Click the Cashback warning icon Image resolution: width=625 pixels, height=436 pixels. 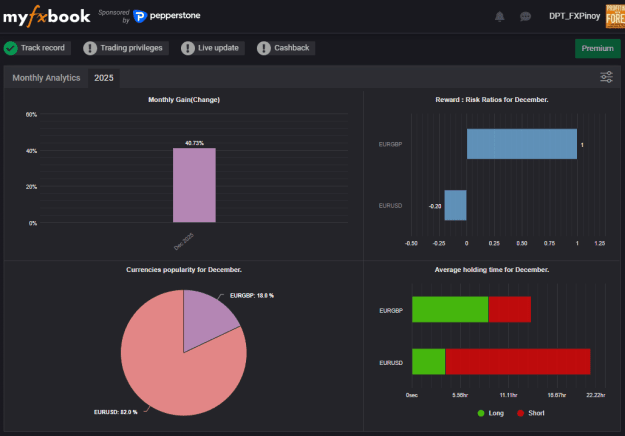[x=264, y=48]
